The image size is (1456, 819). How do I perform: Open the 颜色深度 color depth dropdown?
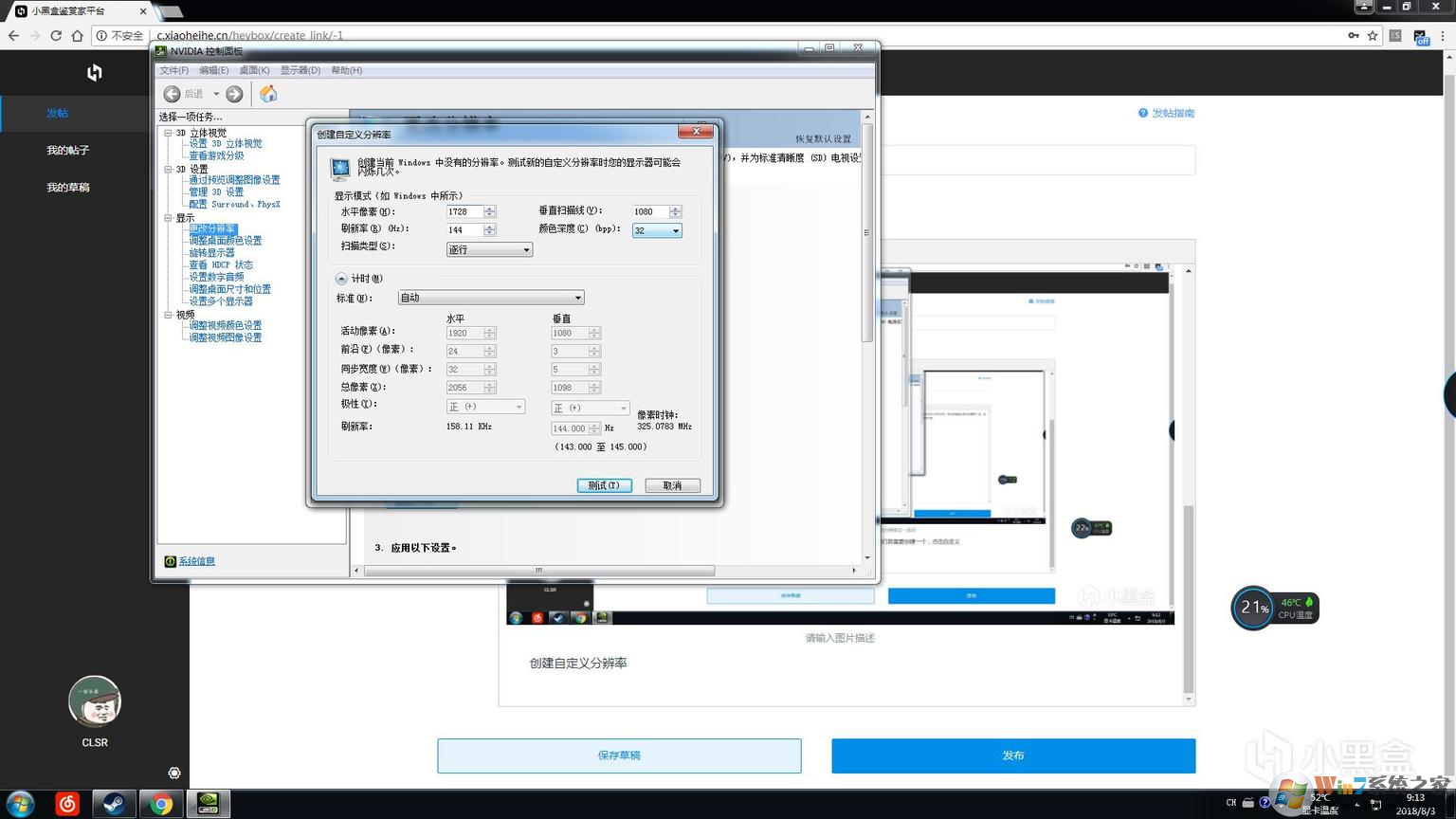point(657,230)
